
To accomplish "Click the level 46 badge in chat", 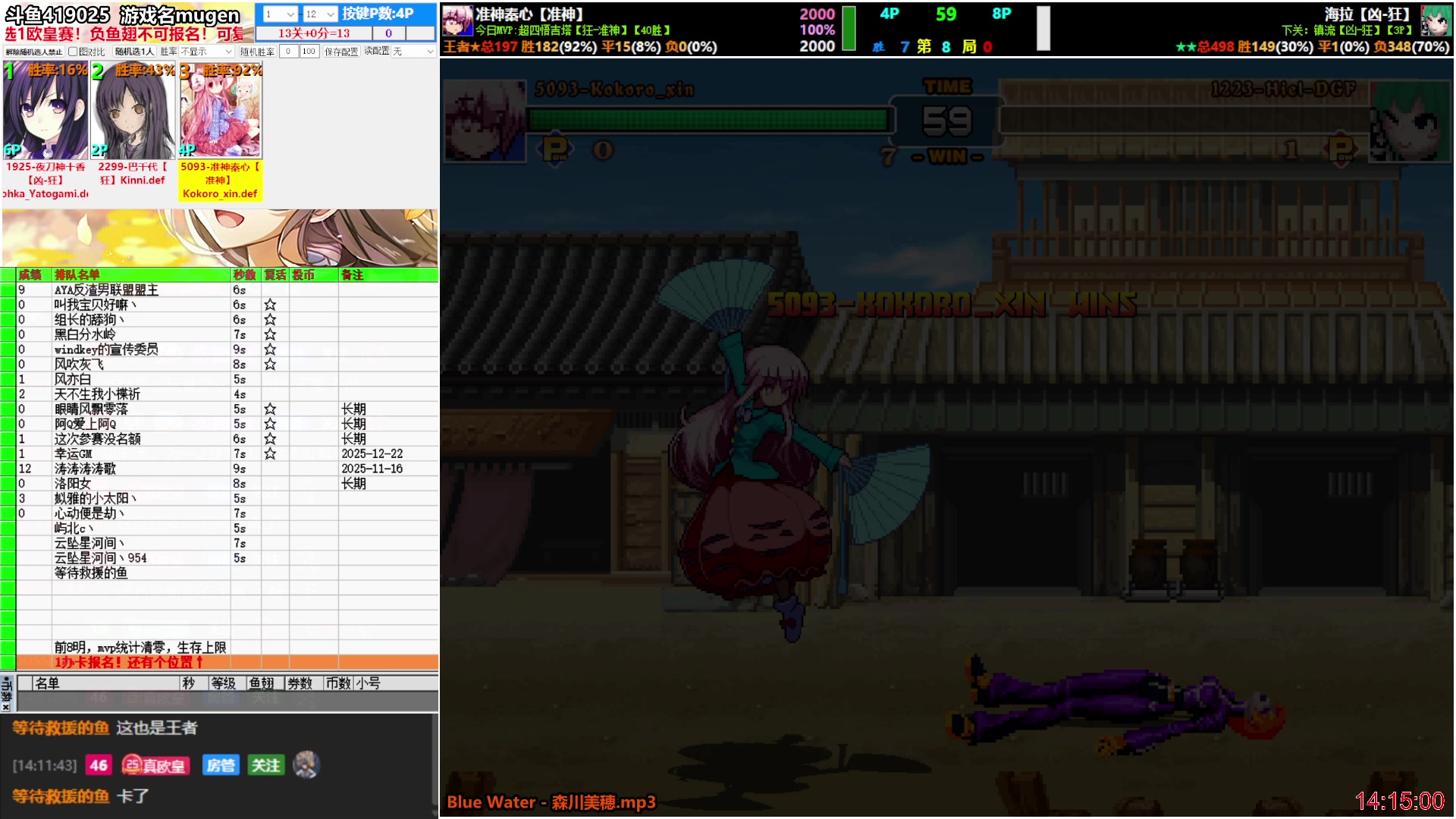I will (x=99, y=765).
